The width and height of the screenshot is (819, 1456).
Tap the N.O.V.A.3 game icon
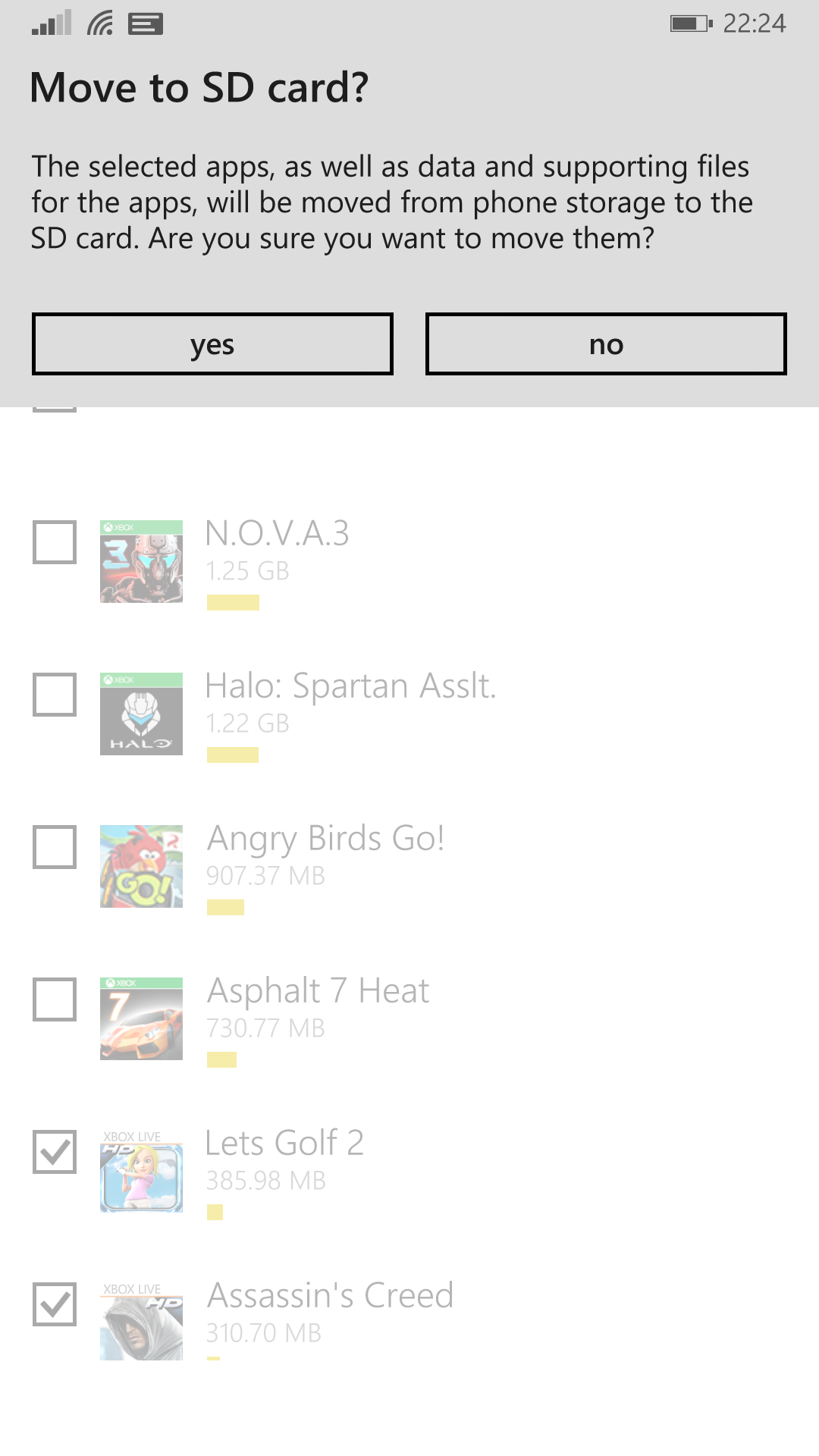(141, 561)
